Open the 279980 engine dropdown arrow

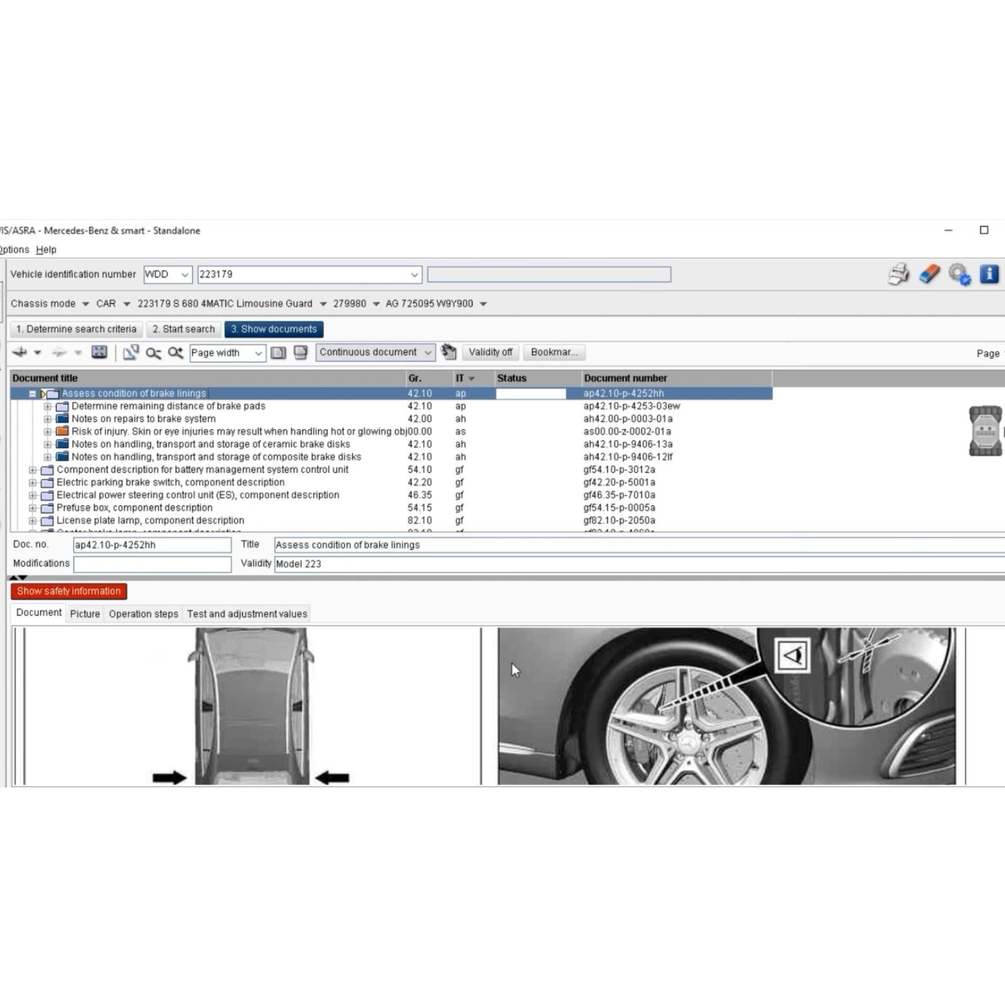376,304
